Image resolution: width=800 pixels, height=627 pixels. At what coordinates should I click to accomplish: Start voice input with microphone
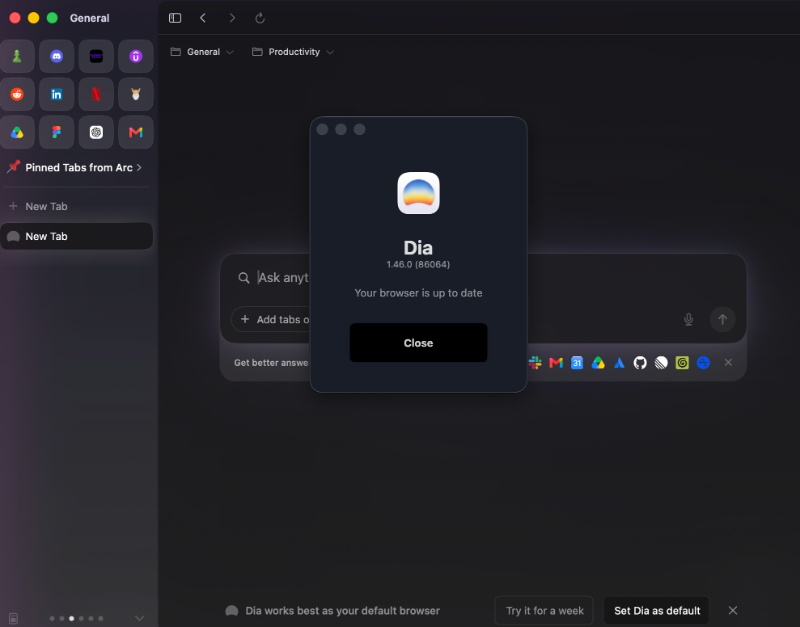point(688,319)
